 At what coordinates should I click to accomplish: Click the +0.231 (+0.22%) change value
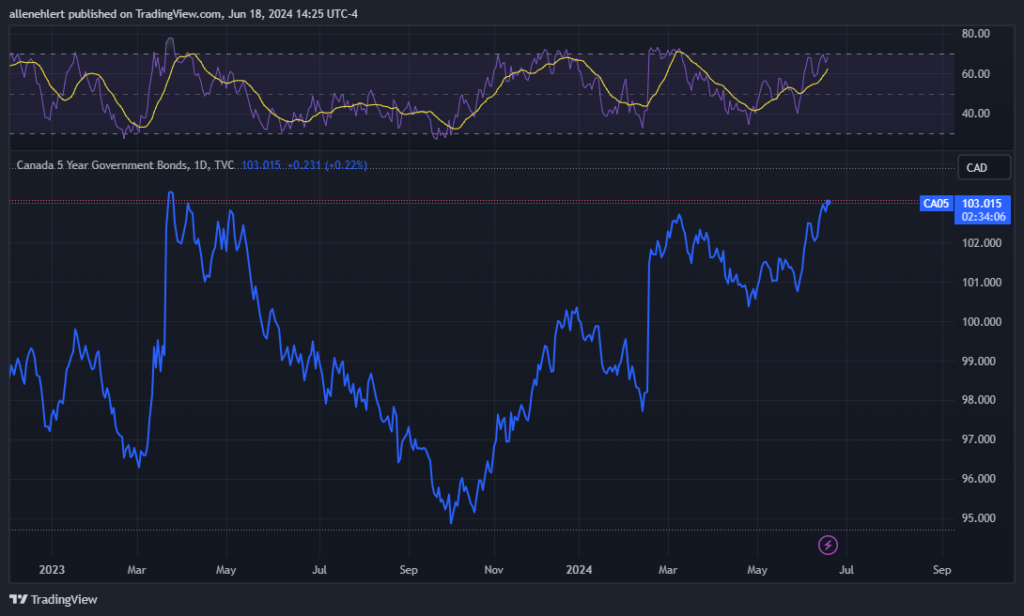pos(327,165)
